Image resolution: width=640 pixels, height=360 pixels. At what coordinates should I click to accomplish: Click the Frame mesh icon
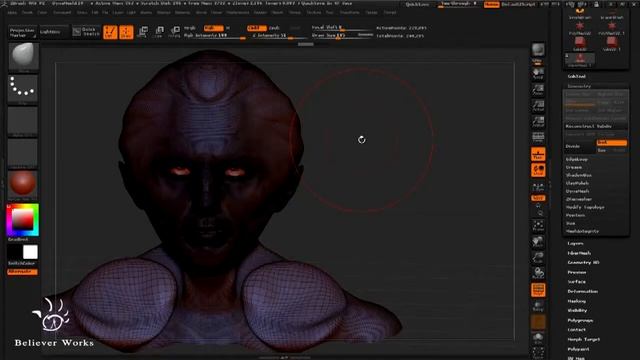pos(538,226)
